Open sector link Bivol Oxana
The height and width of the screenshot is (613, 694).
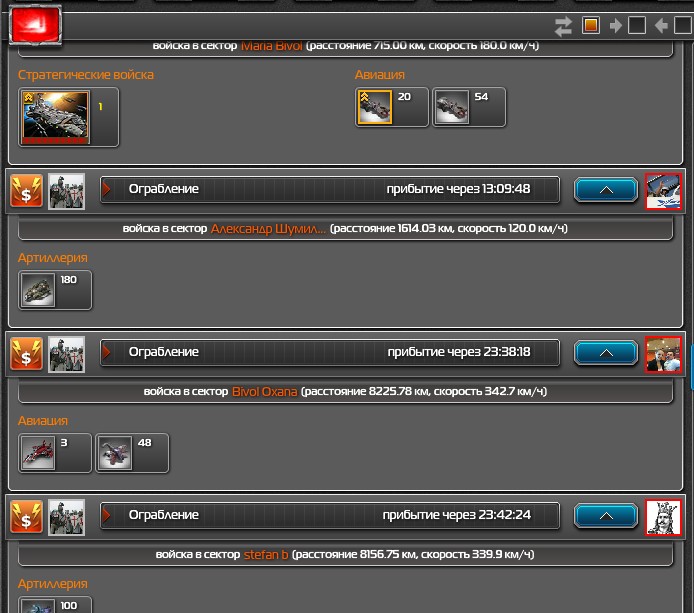click(x=264, y=392)
